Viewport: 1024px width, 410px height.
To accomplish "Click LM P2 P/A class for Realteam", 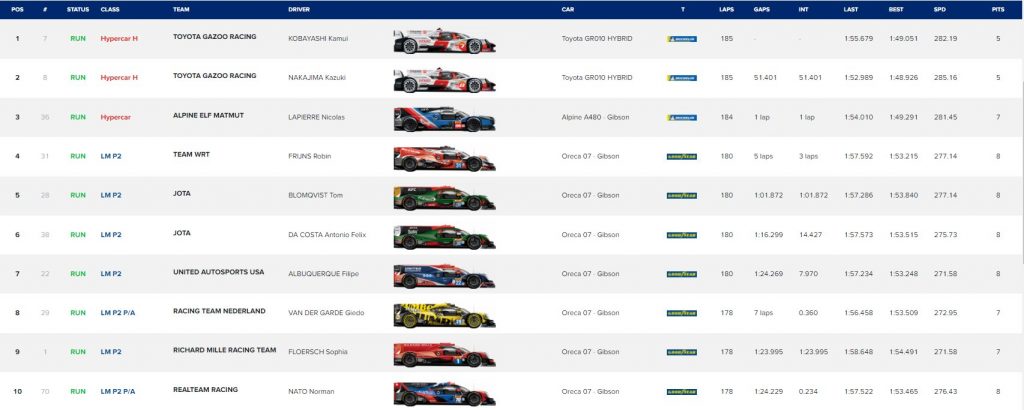I will 118,392.
